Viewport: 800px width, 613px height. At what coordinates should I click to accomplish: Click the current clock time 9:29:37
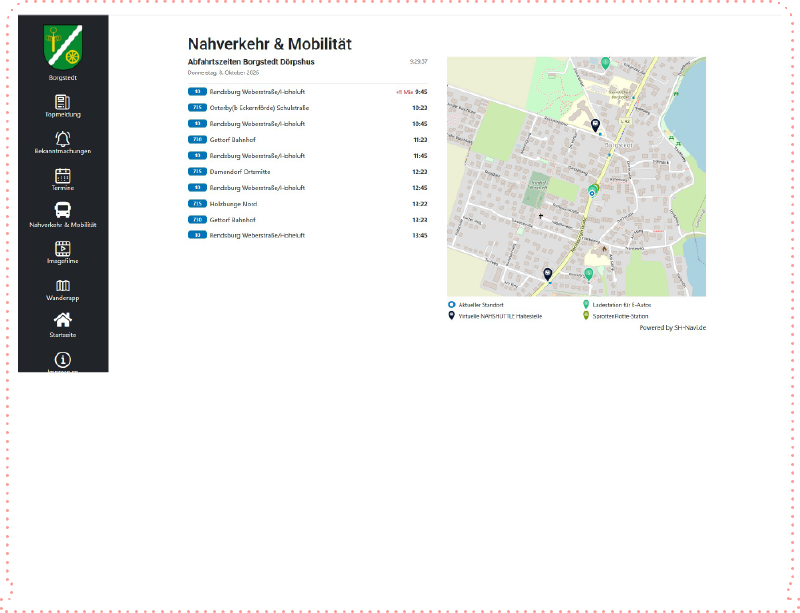pyautogui.click(x=418, y=62)
